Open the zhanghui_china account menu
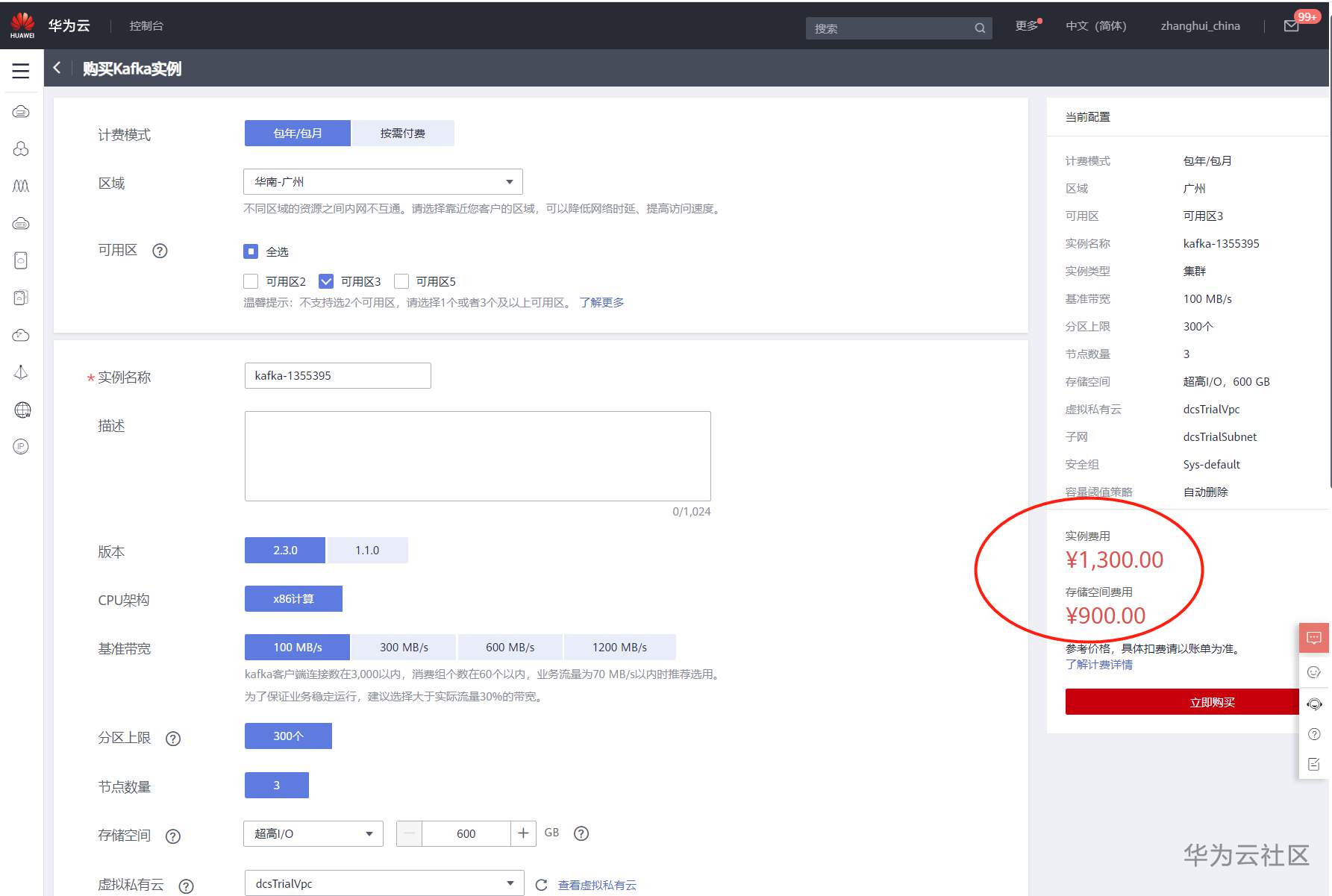The width and height of the screenshot is (1332, 896). pos(1200,25)
